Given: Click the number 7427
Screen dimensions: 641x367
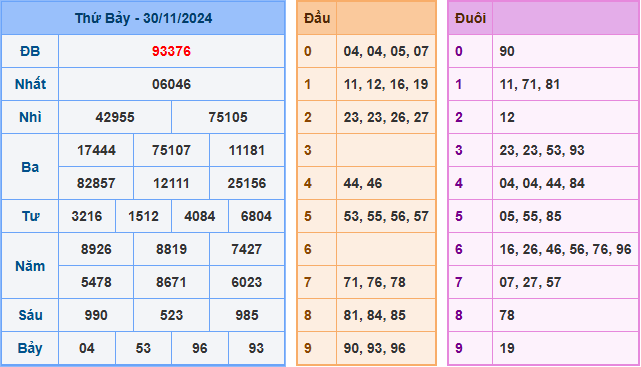Looking at the screenshot, I should pyautogui.click(x=247, y=249).
